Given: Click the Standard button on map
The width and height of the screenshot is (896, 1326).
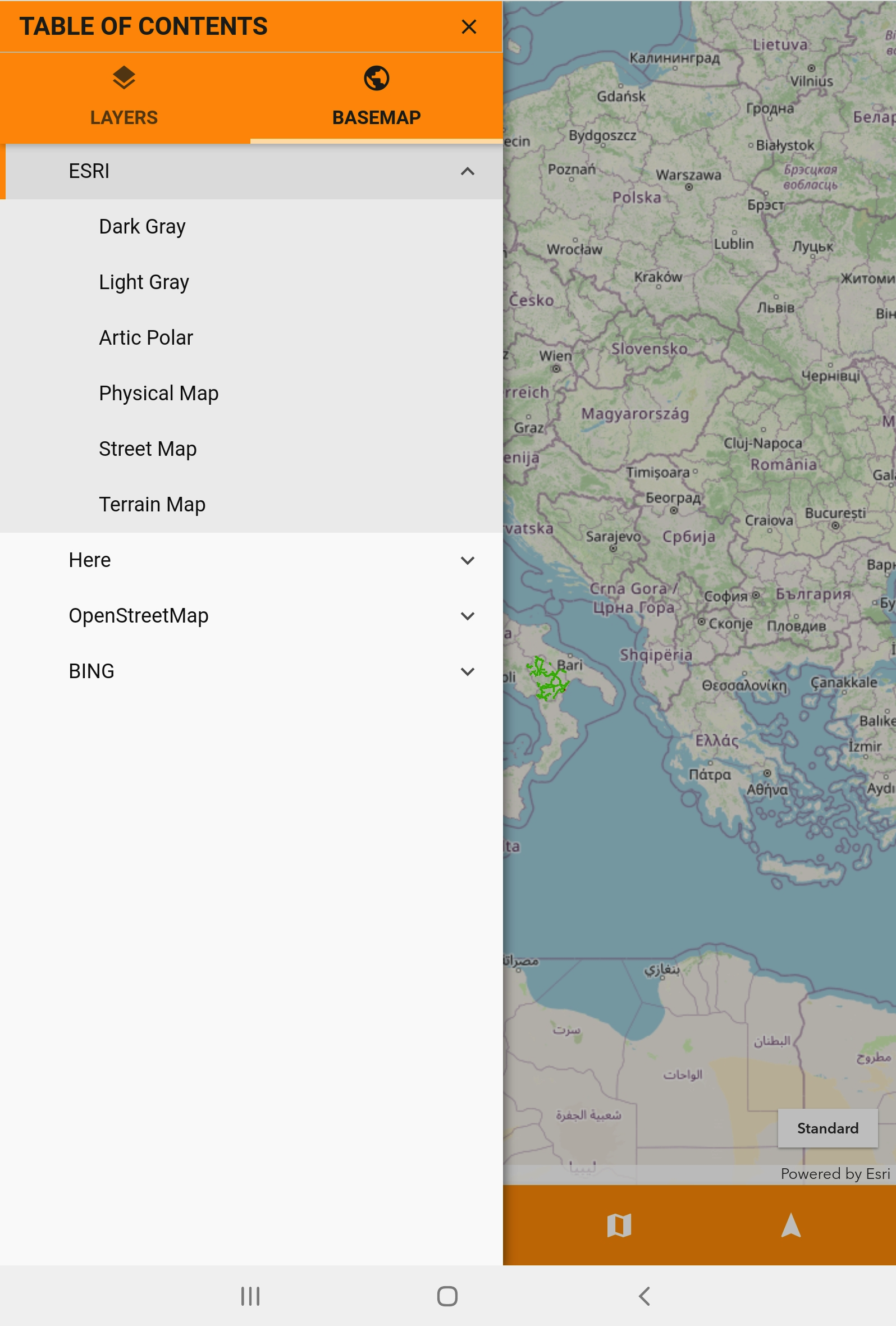Looking at the screenshot, I should (x=828, y=1128).
